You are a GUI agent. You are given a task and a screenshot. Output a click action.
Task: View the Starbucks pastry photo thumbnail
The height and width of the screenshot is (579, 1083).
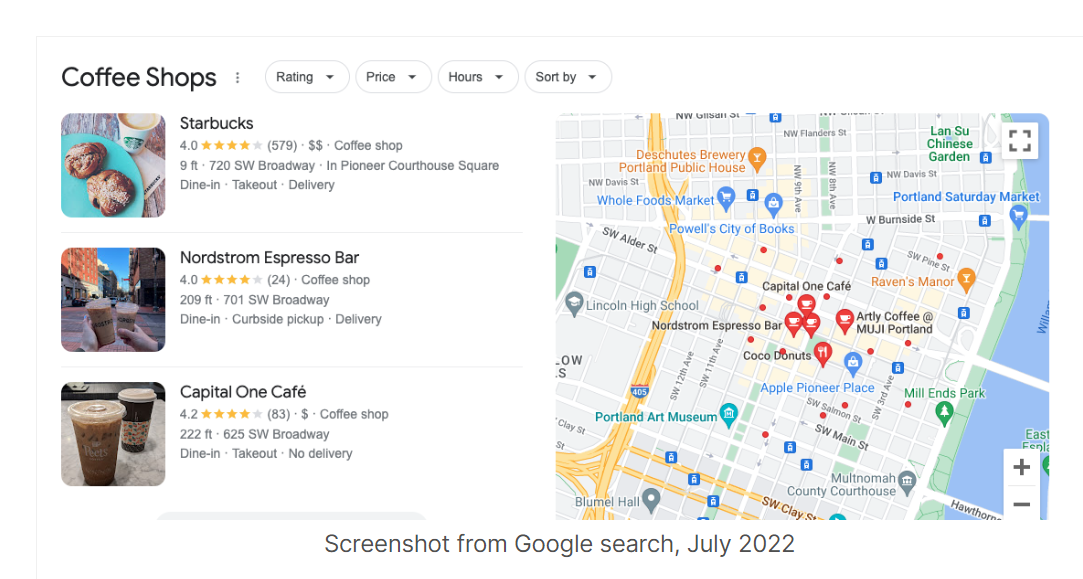113,165
